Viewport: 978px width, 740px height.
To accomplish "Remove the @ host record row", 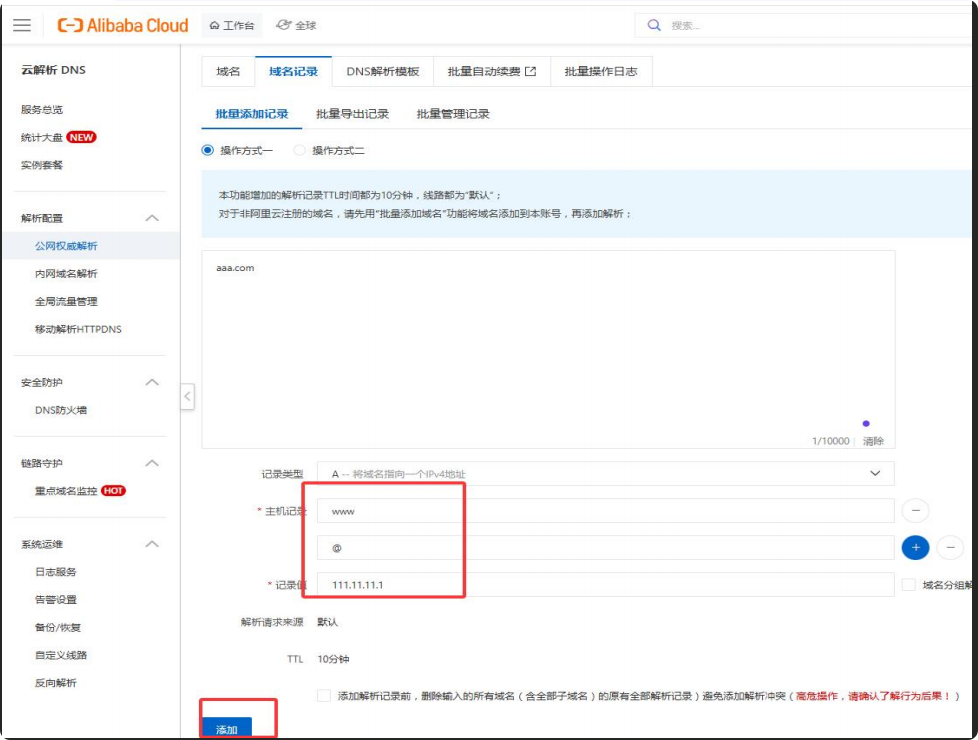I will coord(950,547).
